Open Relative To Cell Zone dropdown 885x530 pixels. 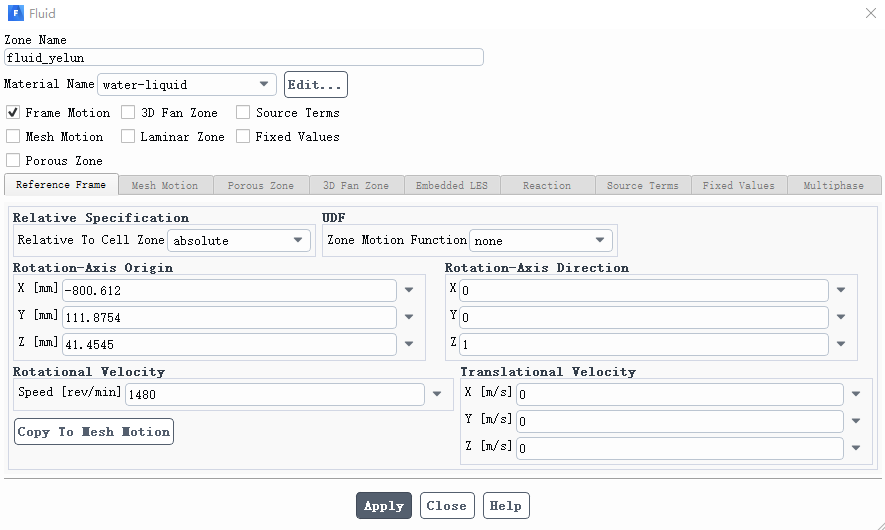click(x=239, y=240)
